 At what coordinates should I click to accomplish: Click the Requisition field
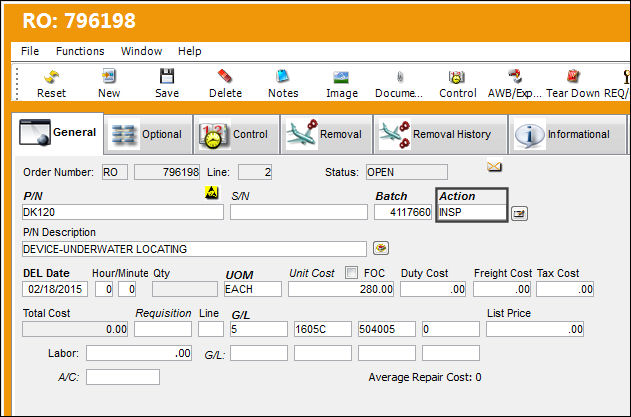point(163,329)
